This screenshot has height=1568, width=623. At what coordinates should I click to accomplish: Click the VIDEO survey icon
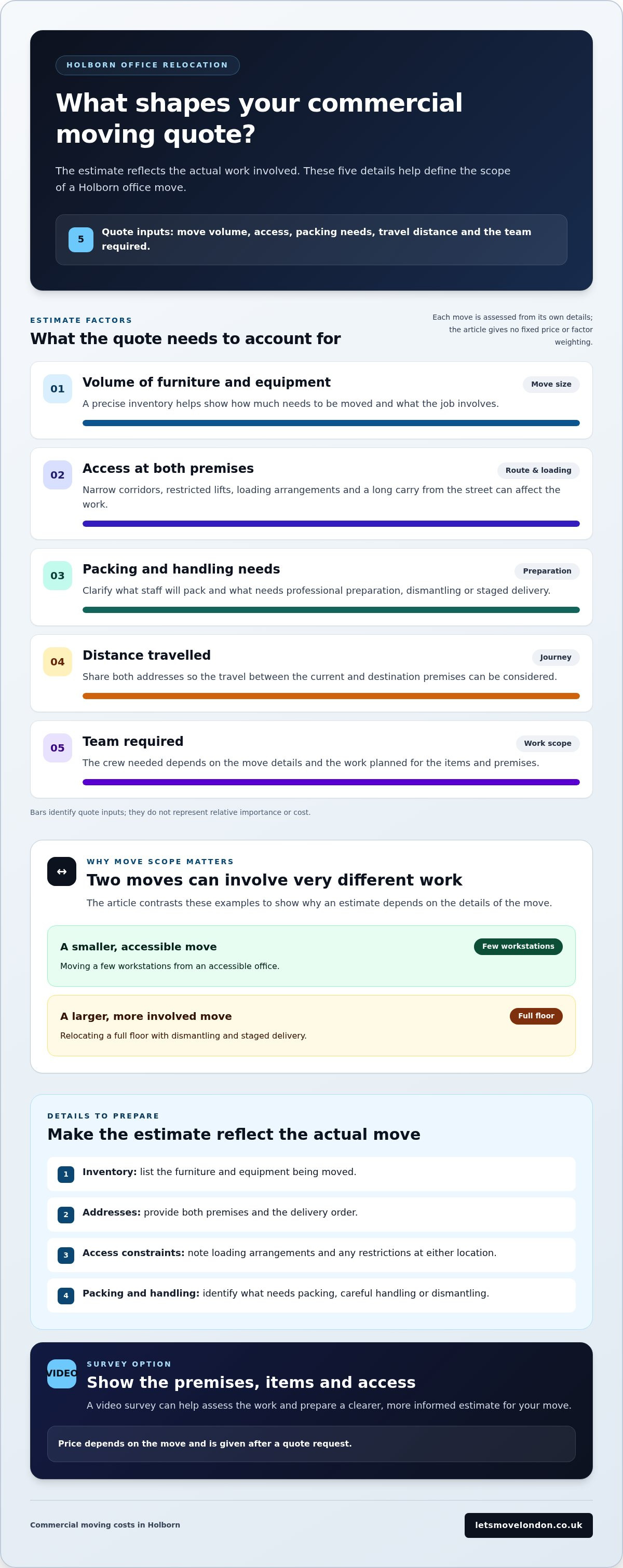tap(61, 1374)
